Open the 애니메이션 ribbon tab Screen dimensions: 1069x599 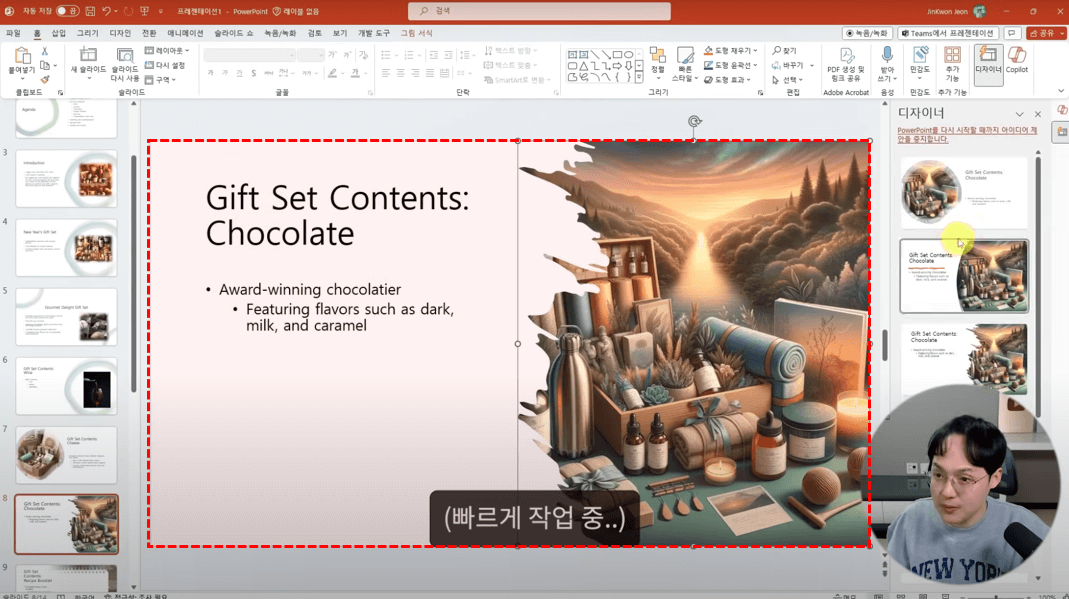point(185,33)
